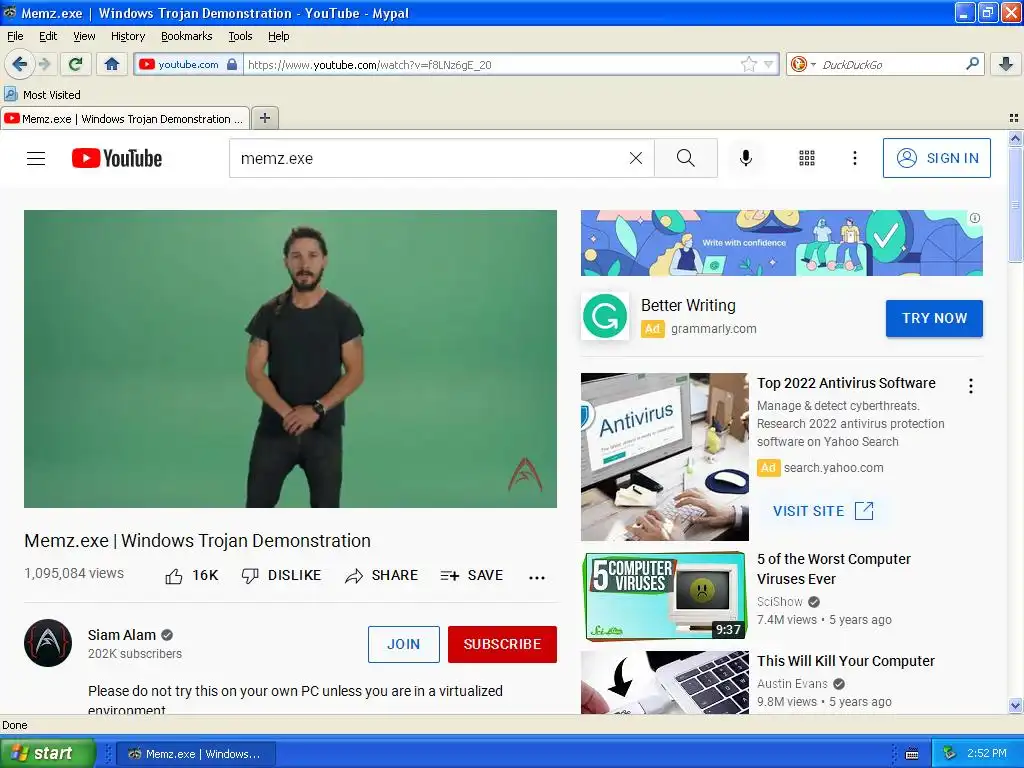Open the Most Visited bookmarks folder
The image size is (1024, 768).
[x=42, y=95]
